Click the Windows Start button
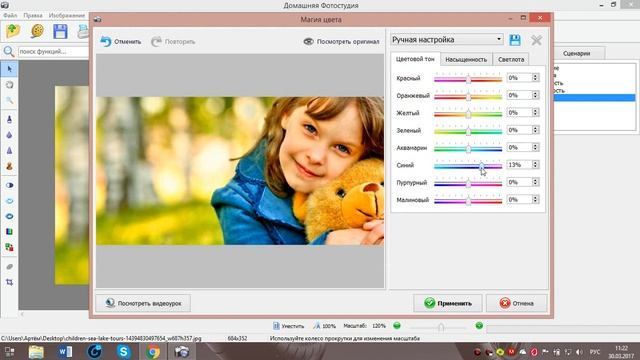The width and height of the screenshot is (640, 360). 9,351
